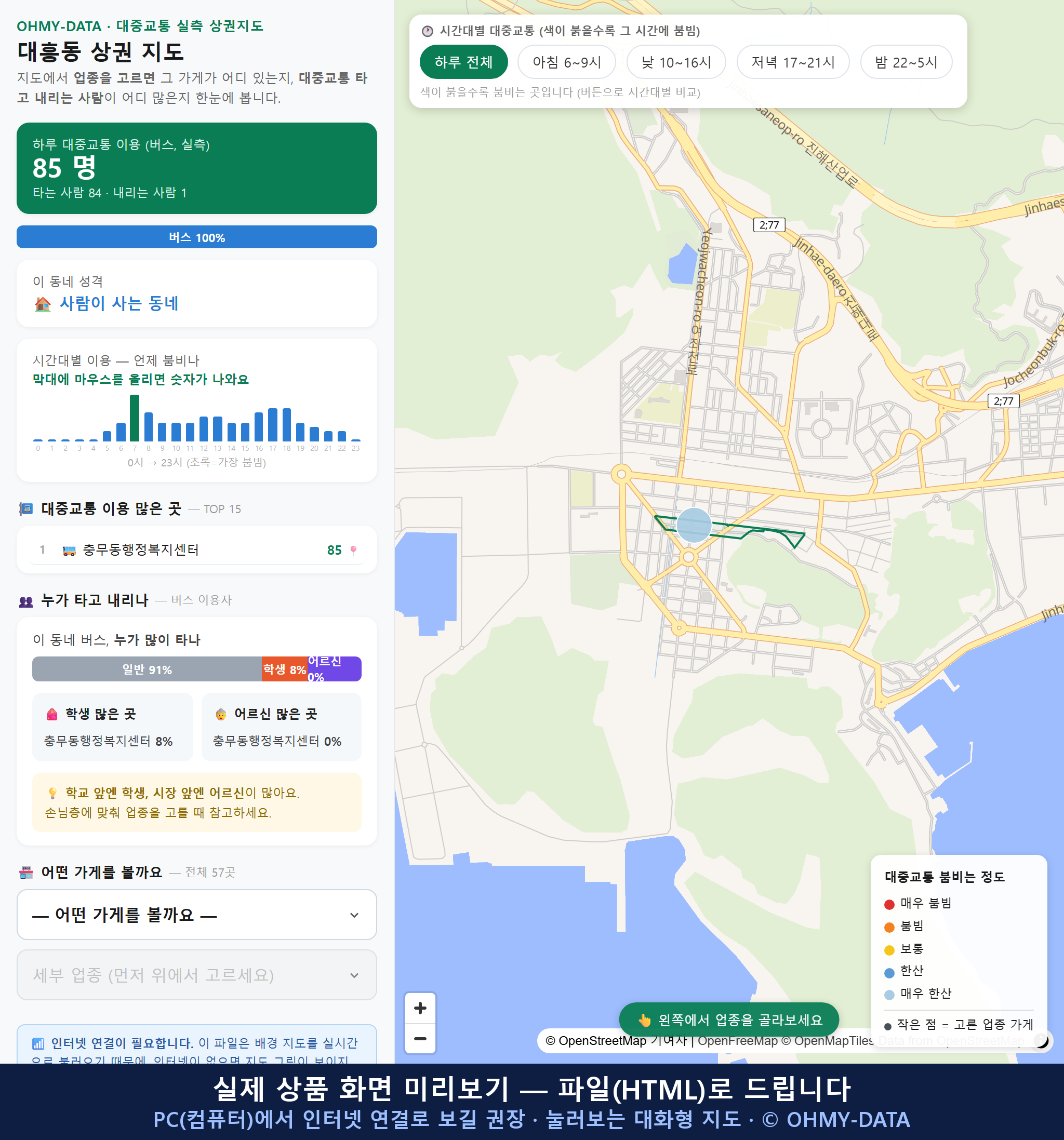Click the lightbulb icon in the yellow tip box

coord(52,793)
